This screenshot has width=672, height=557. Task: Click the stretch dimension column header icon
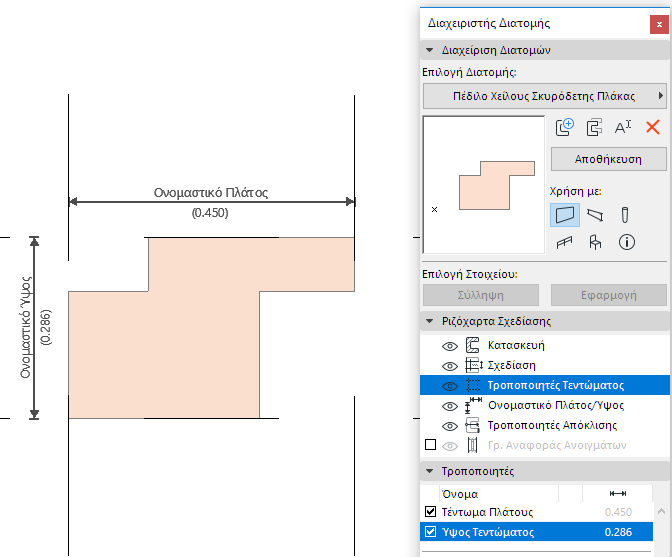(618, 494)
